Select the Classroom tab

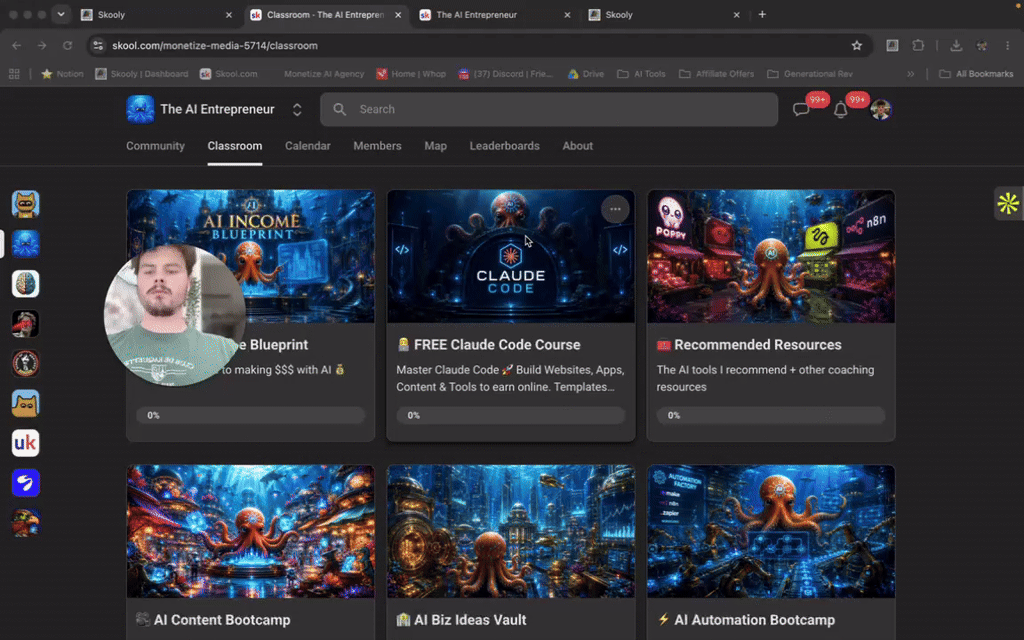click(234, 146)
